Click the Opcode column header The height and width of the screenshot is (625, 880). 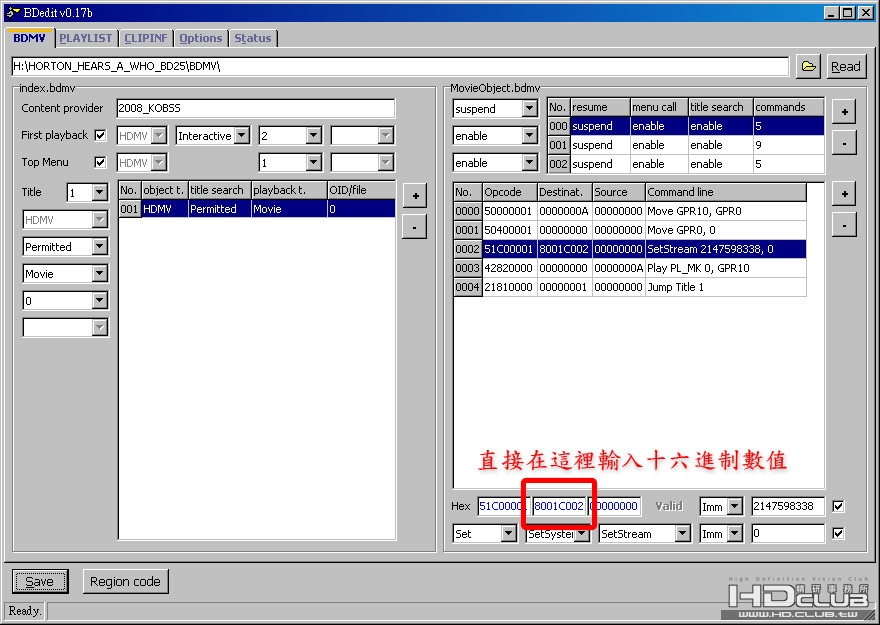510,192
